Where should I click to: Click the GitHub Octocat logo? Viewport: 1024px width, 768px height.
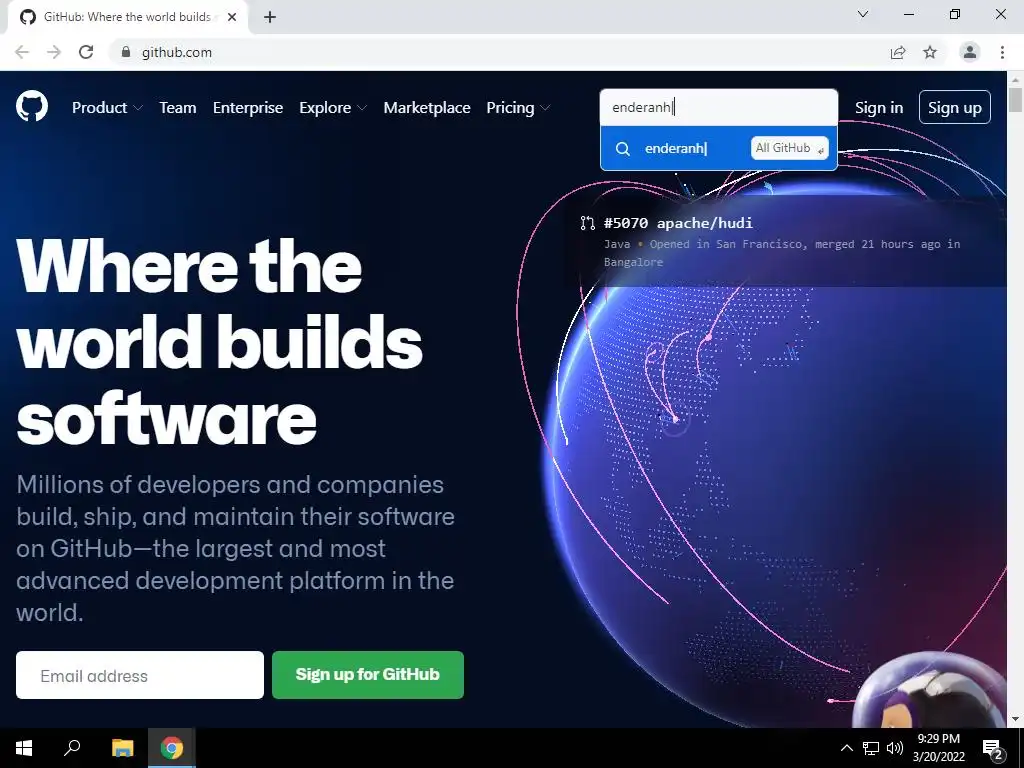pos(32,107)
